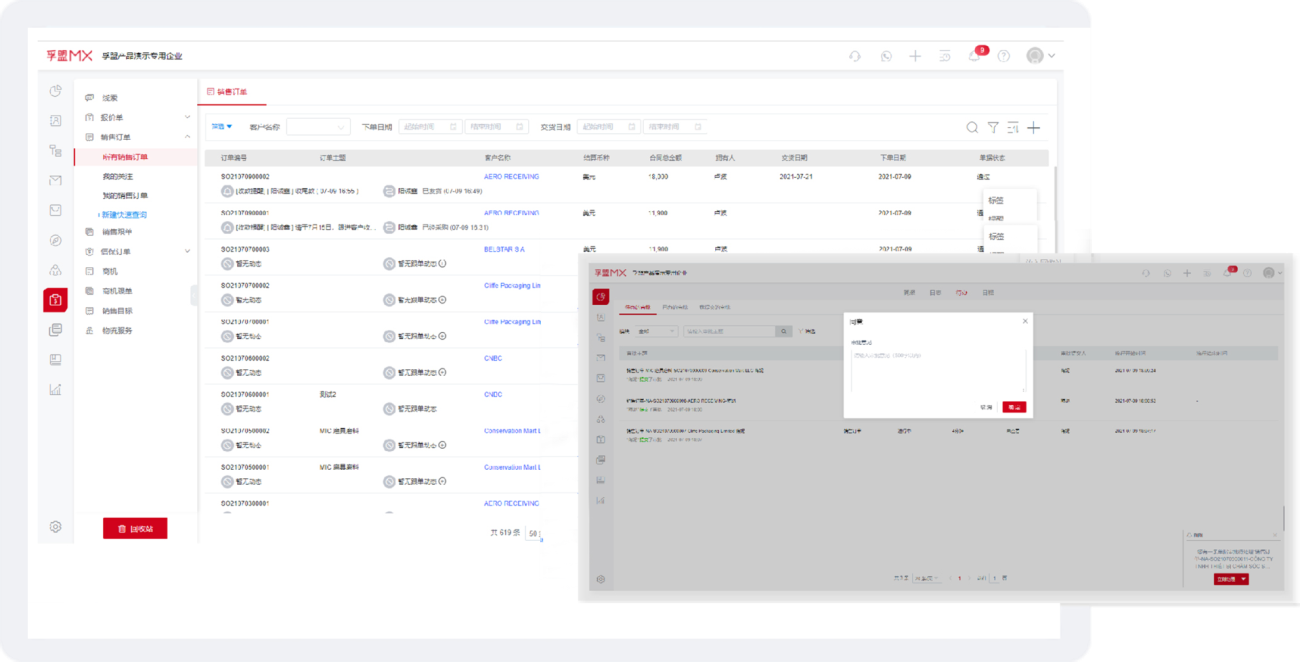Click the red highlighted briefcase sidebar icon

point(56,300)
